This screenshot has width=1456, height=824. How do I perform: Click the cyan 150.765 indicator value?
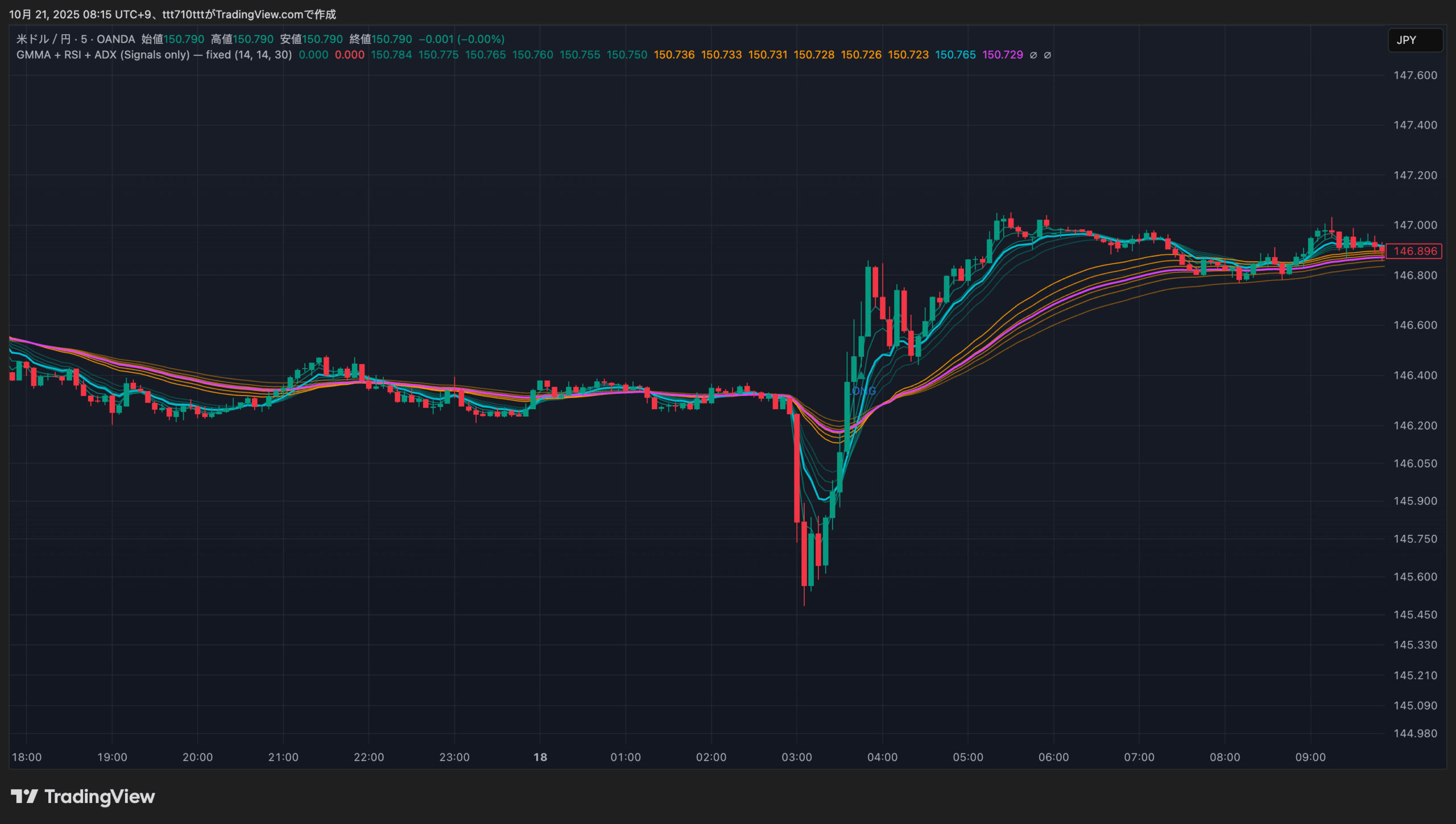point(955,55)
